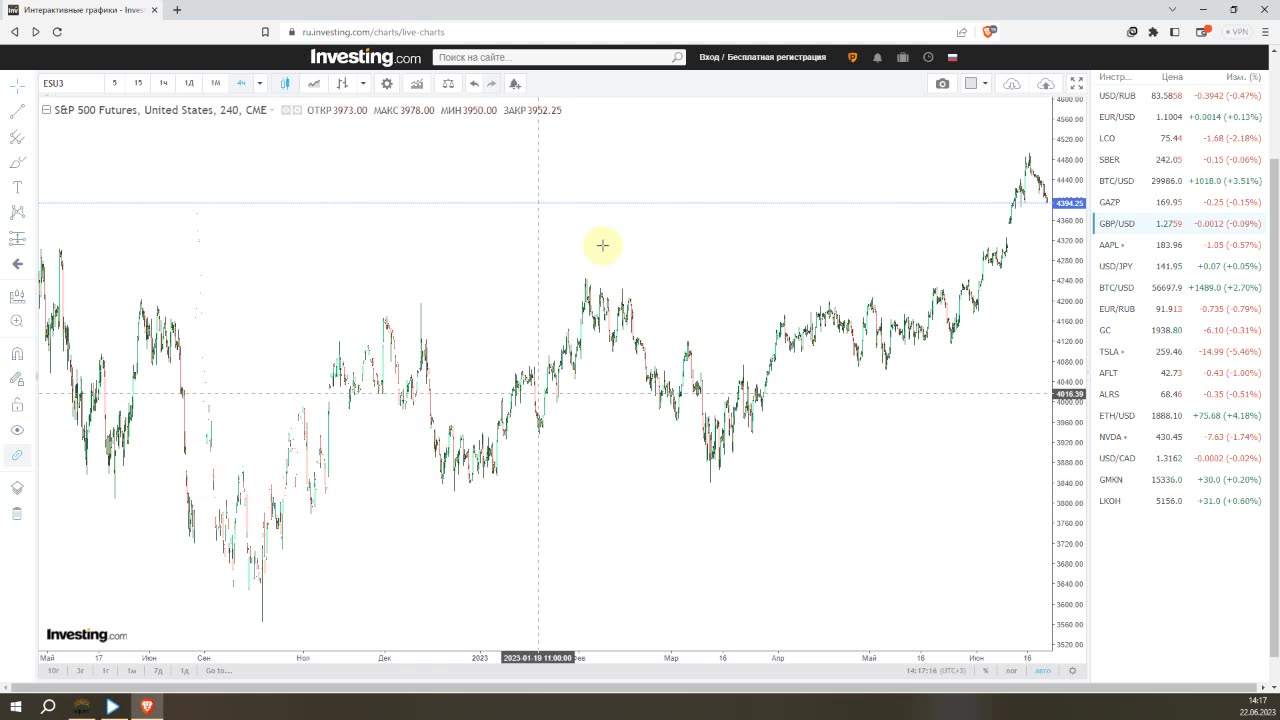The image size is (1280, 720).
Task: Open the chart patterns tool
Action: (x=17, y=212)
